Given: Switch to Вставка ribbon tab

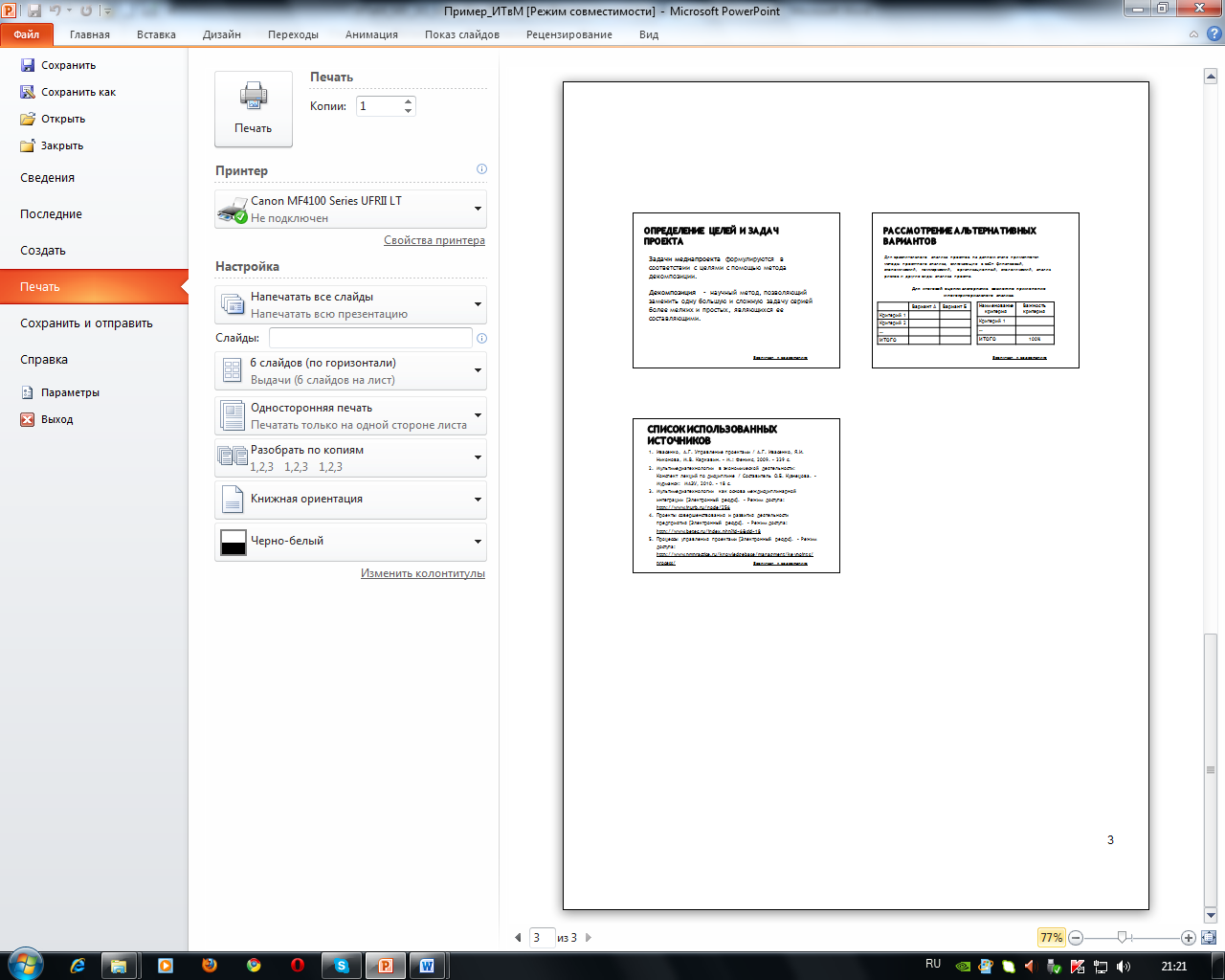Looking at the screenshot, I should click(156, 34).
